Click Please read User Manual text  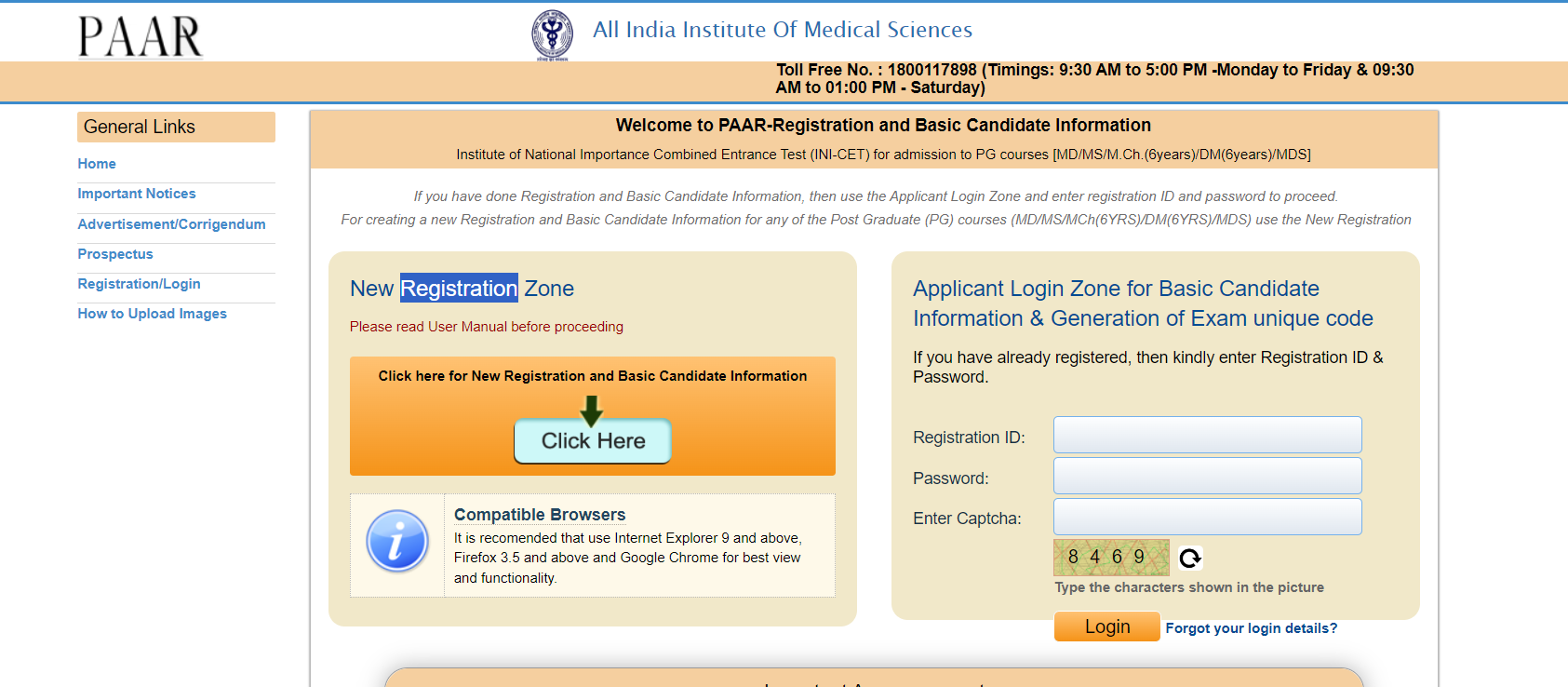(487, 327)
